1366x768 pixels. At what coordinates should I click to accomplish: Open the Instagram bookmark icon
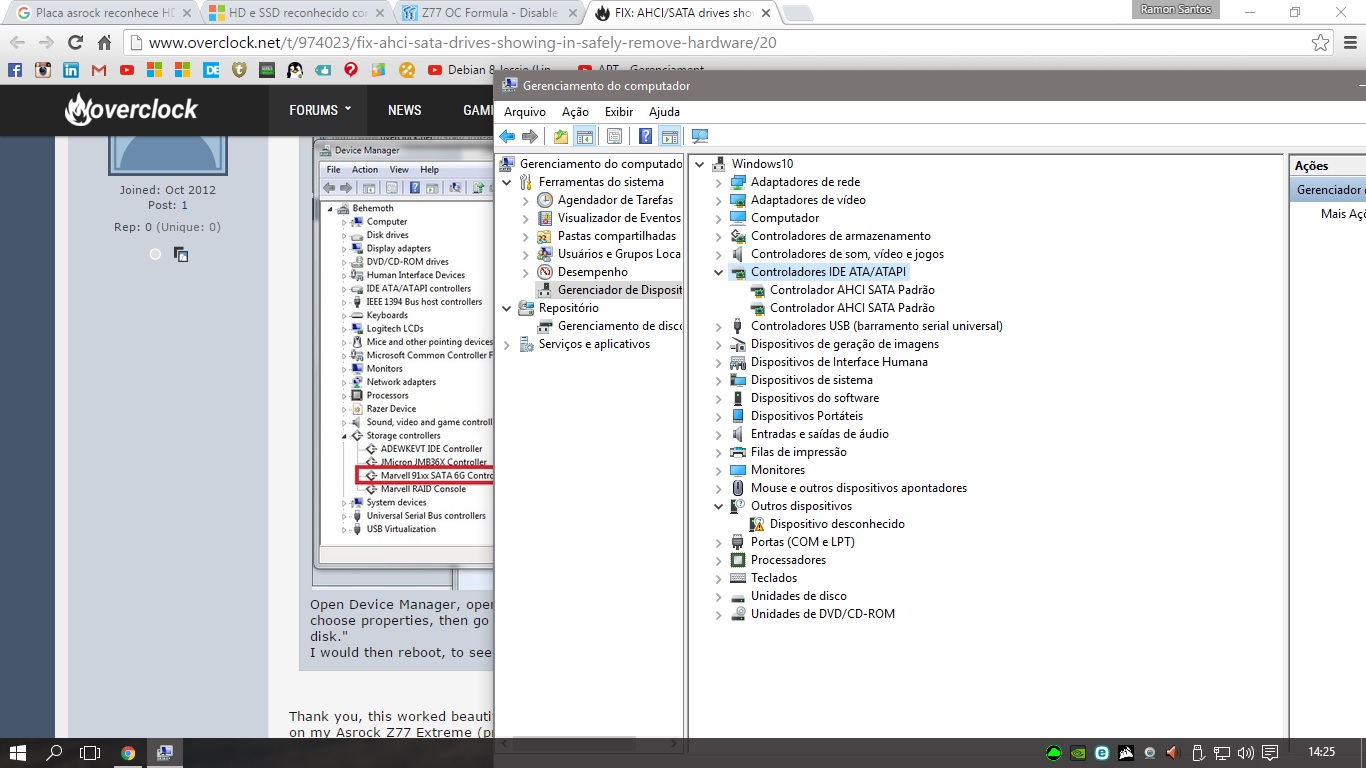tap(43, 70)
